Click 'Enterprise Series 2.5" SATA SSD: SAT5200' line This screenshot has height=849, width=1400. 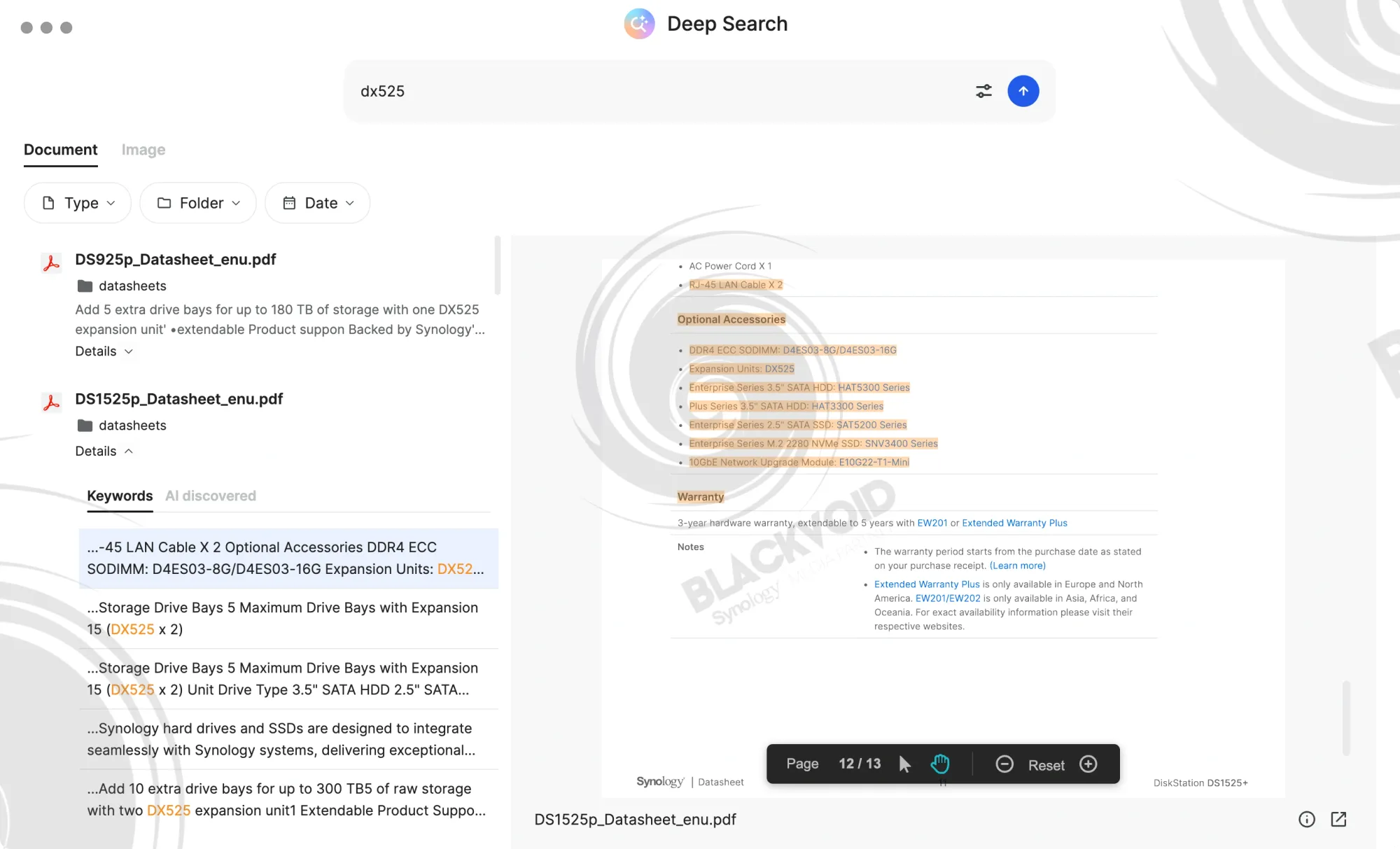797,425
